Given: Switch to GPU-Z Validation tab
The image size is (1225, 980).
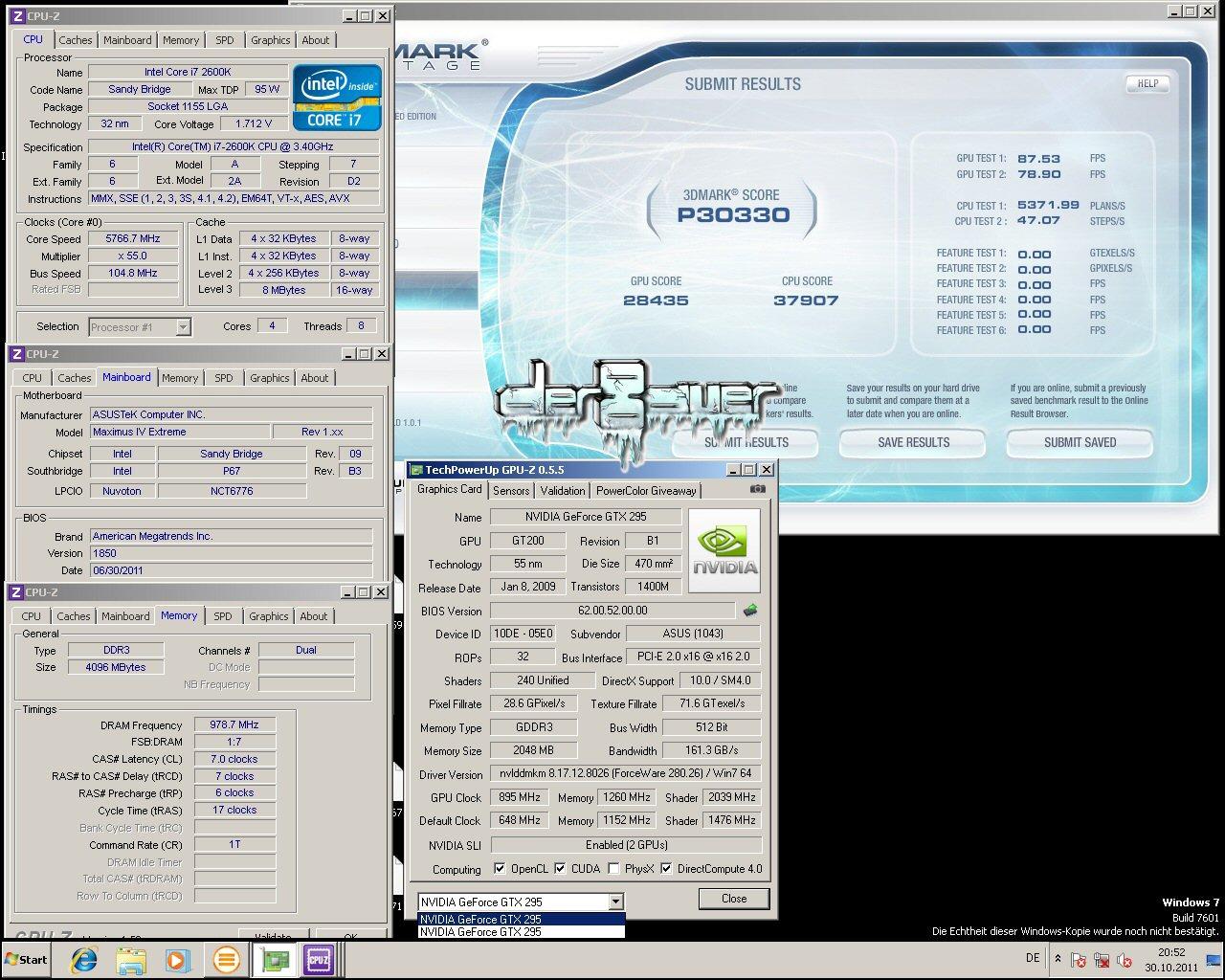Looking at the screenshot, I should pyautogui.click(x=563, y=491).
